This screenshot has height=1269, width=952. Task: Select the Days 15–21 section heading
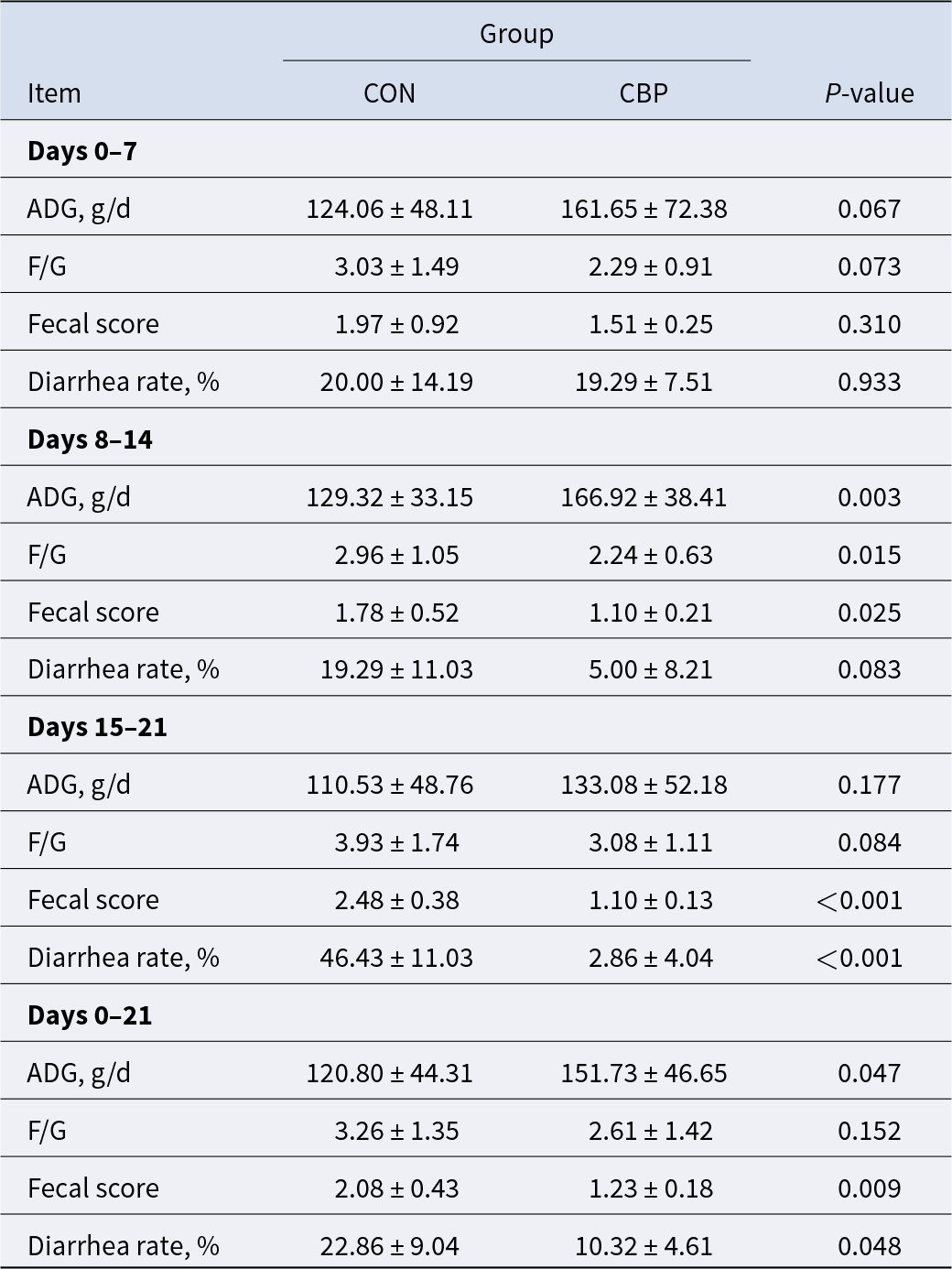(97, 727)
